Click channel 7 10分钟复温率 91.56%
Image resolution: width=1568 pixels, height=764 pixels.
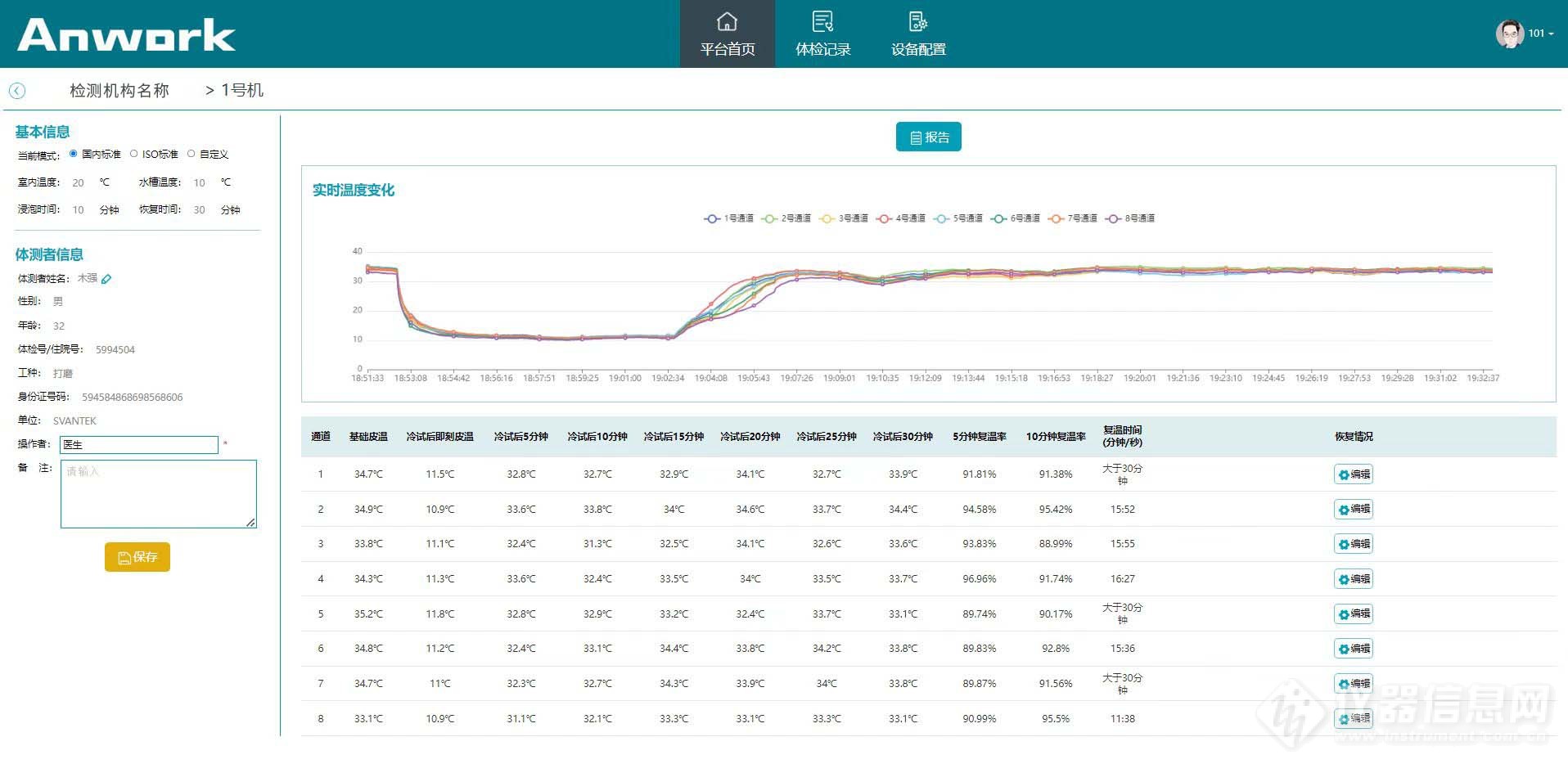point(1056,684)
